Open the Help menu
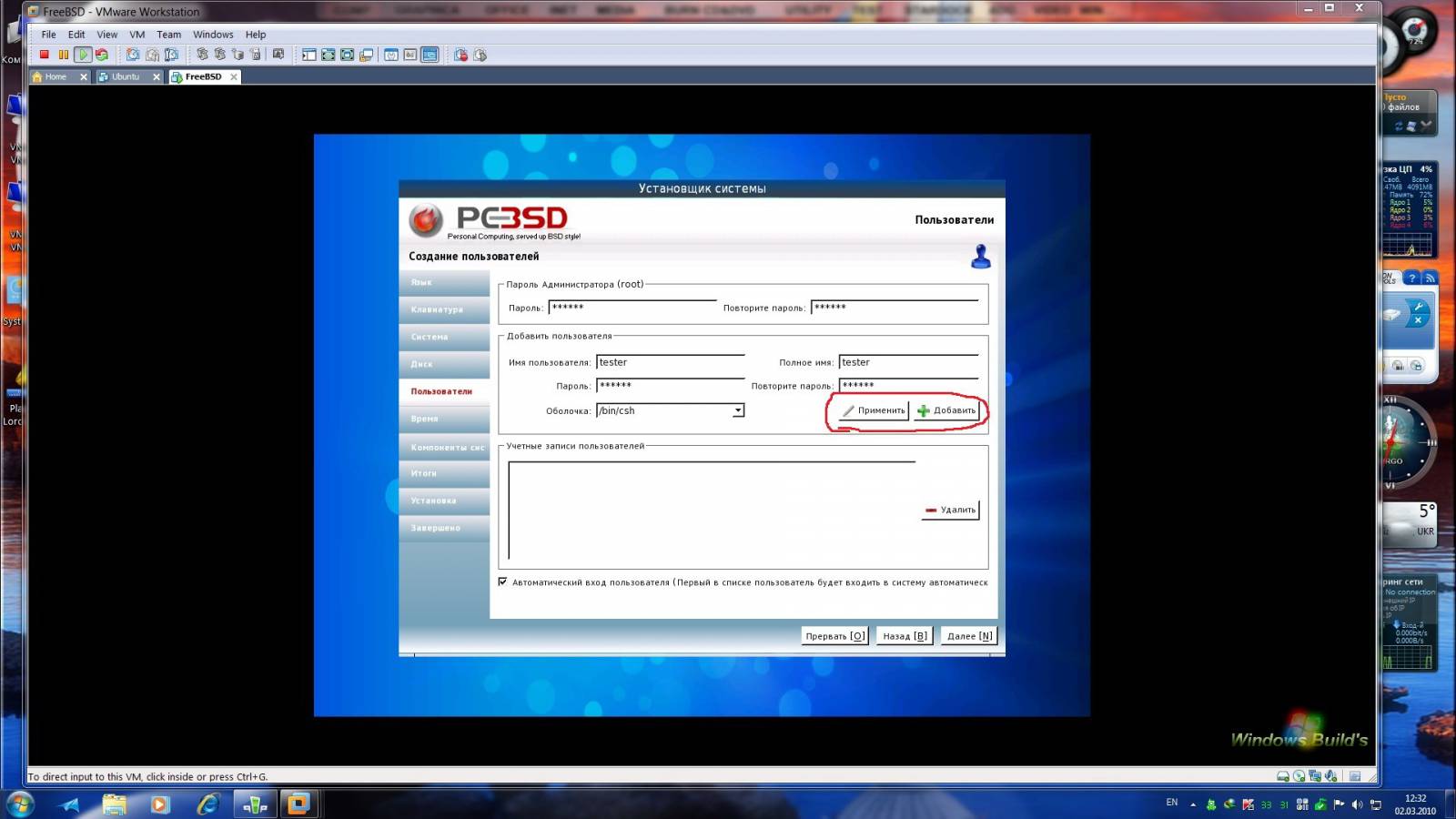The height and width of the screenshot is (819, 1456). click(x=256, y=35)
